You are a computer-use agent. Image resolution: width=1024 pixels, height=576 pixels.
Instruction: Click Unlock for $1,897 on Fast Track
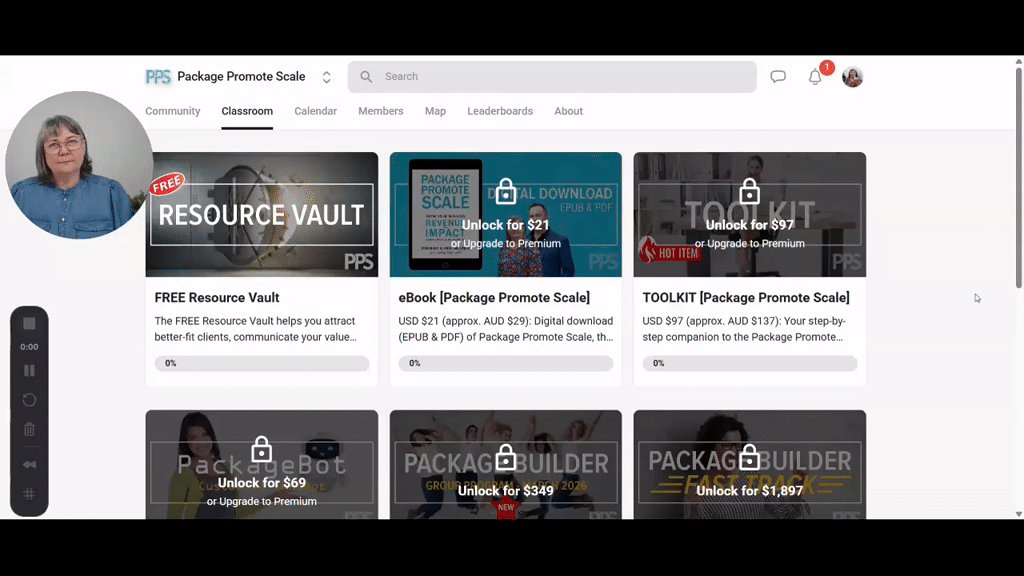(750, 491)
